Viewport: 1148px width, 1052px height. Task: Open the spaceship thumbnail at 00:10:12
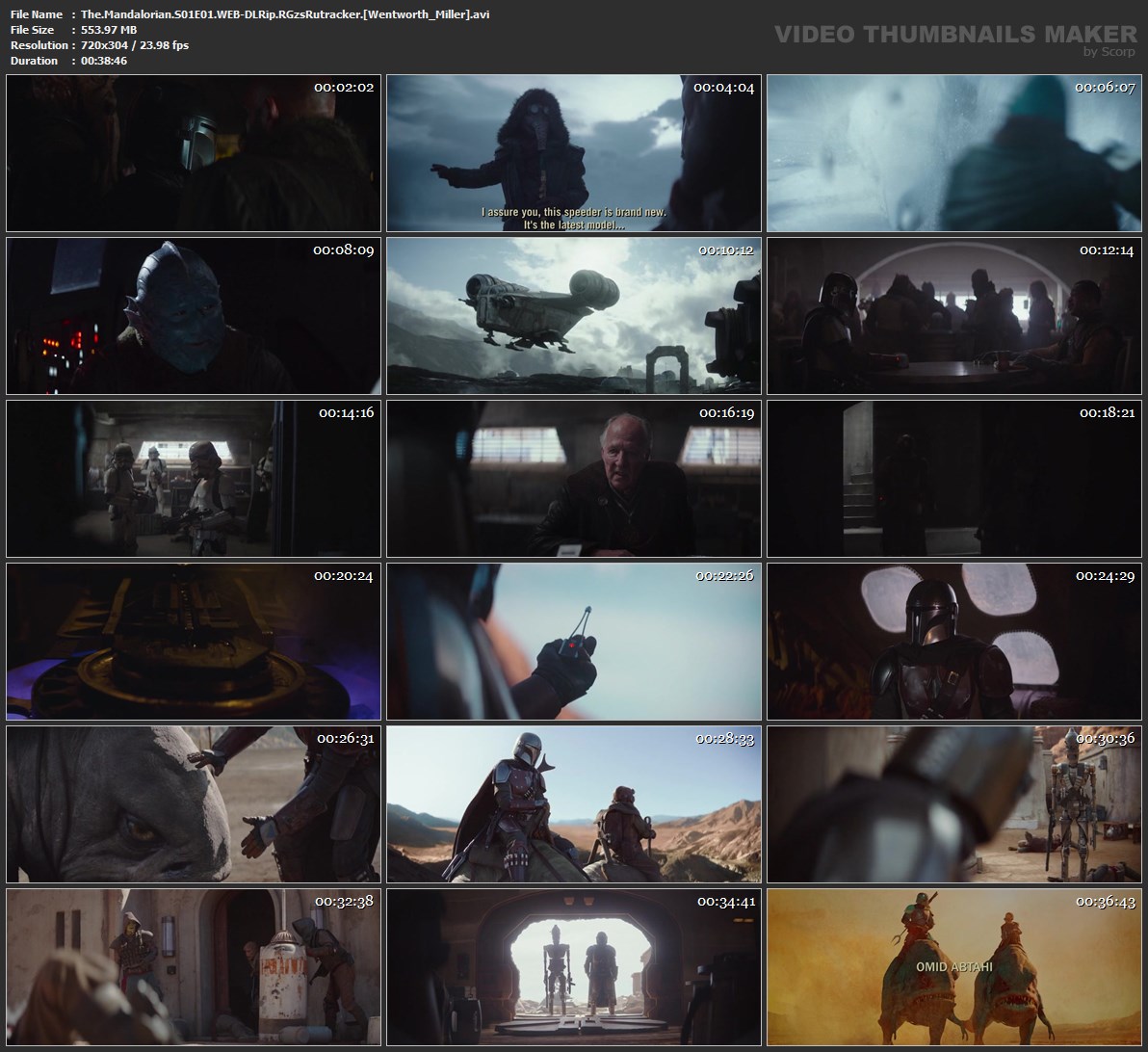click(x=574, y=316)
